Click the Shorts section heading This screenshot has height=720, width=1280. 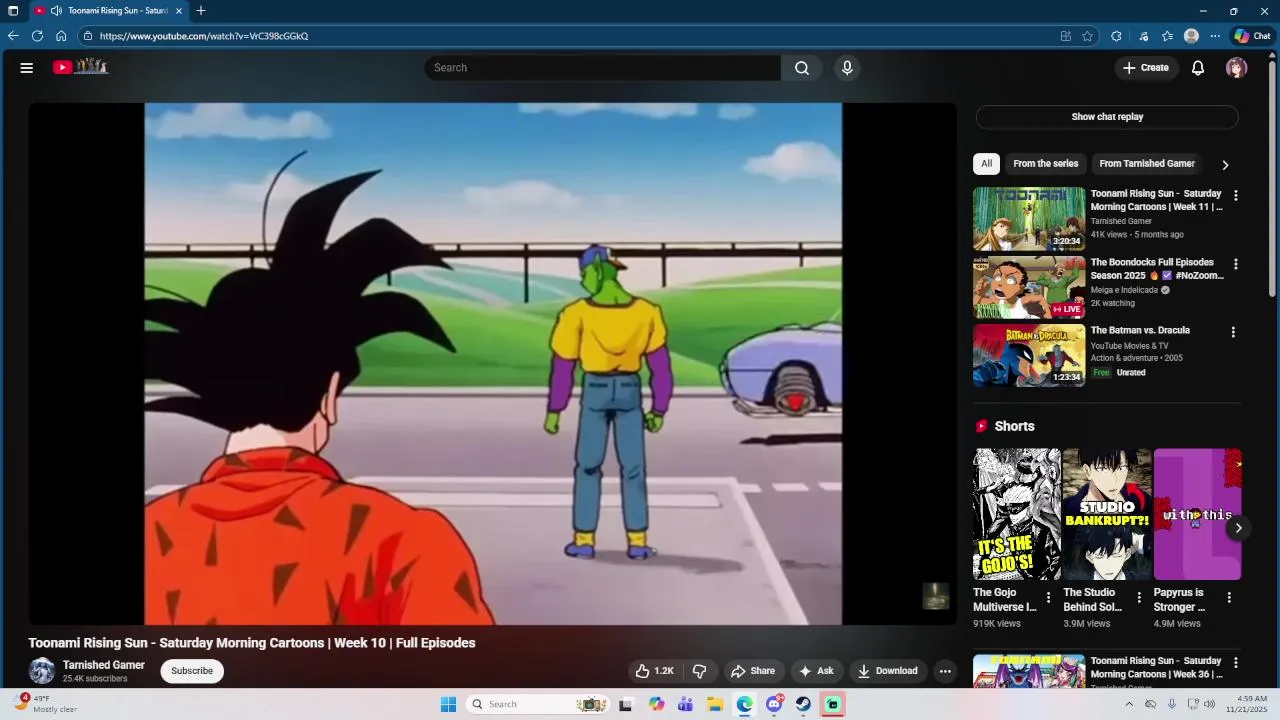pos(1014,426)
